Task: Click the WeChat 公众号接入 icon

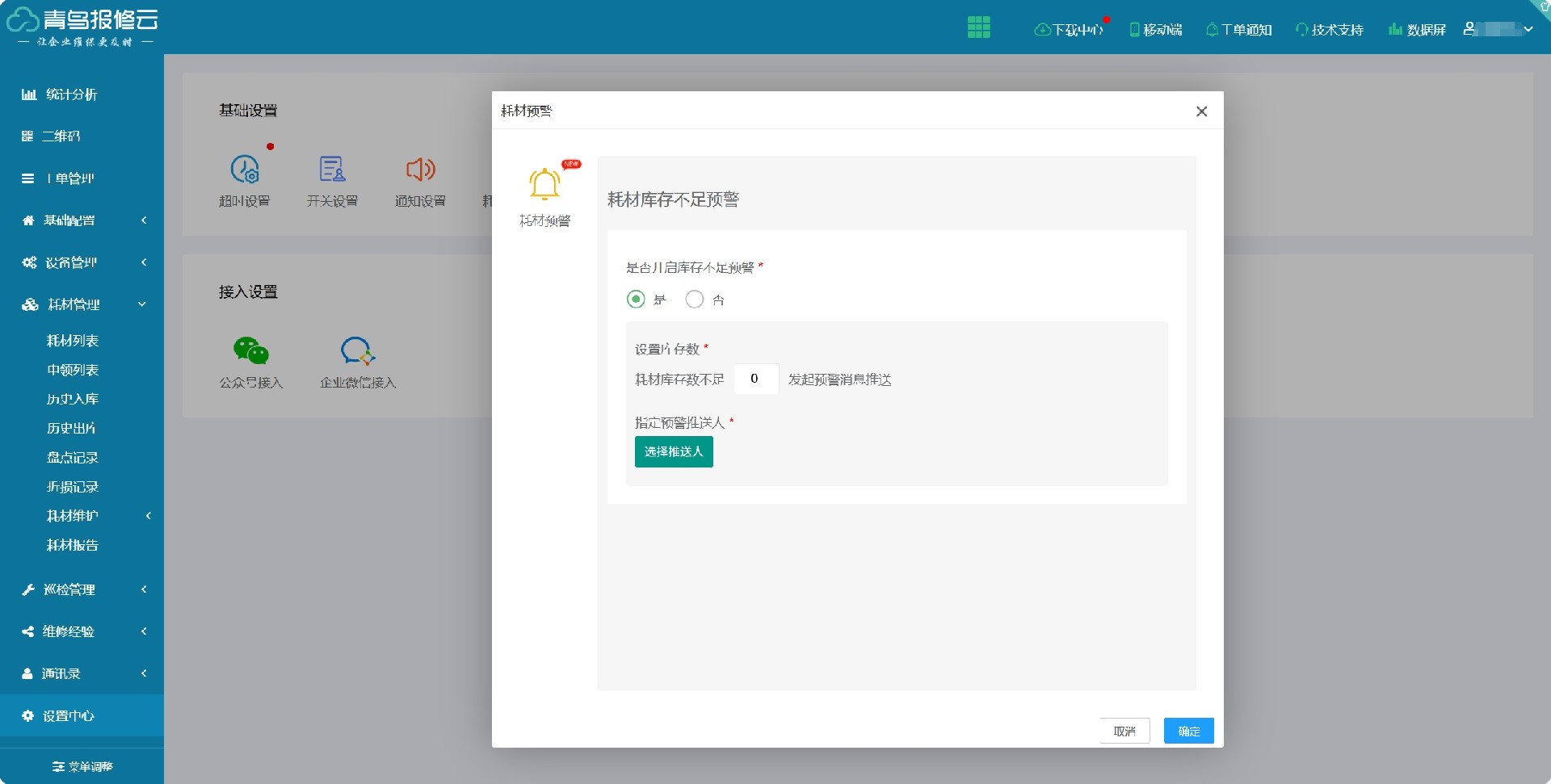Action: pyautogui.click(x=250, y=351)
